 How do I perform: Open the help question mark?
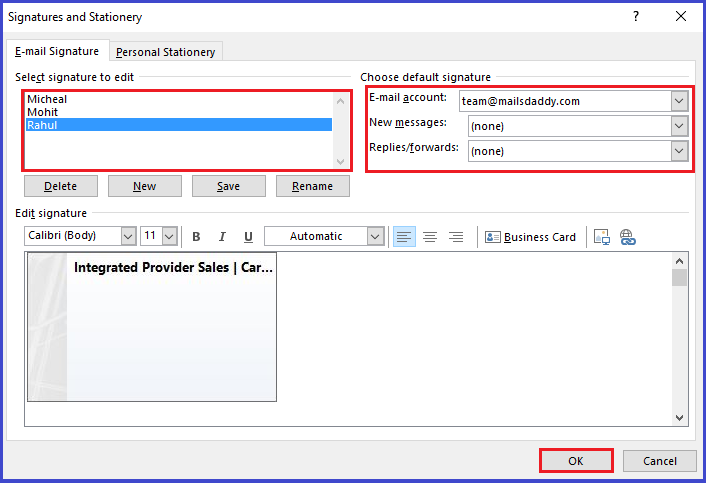635,16
